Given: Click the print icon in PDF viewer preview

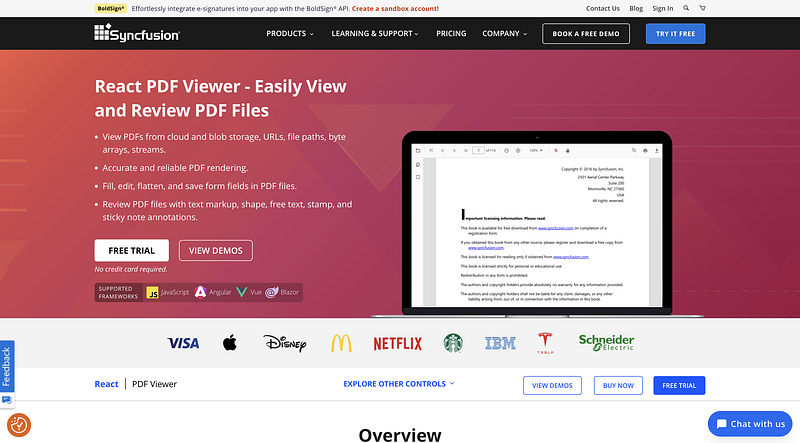Looking at the screenshot, I should coord(645,151).
